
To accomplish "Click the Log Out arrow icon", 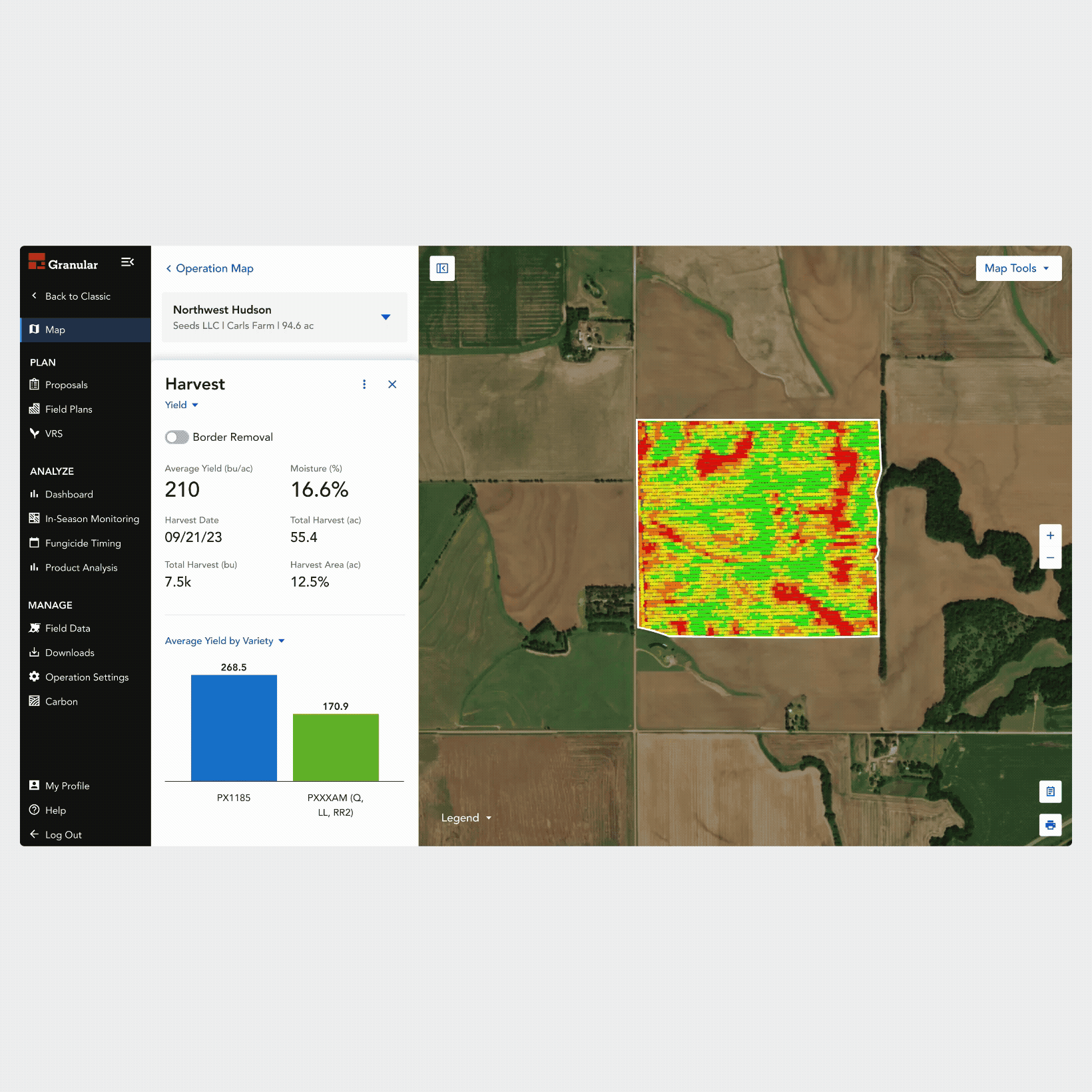I will pos(35,834).
